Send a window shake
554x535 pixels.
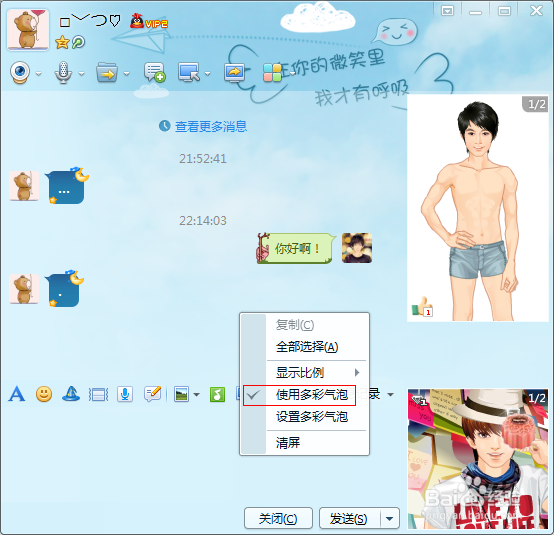pos(98,394)
